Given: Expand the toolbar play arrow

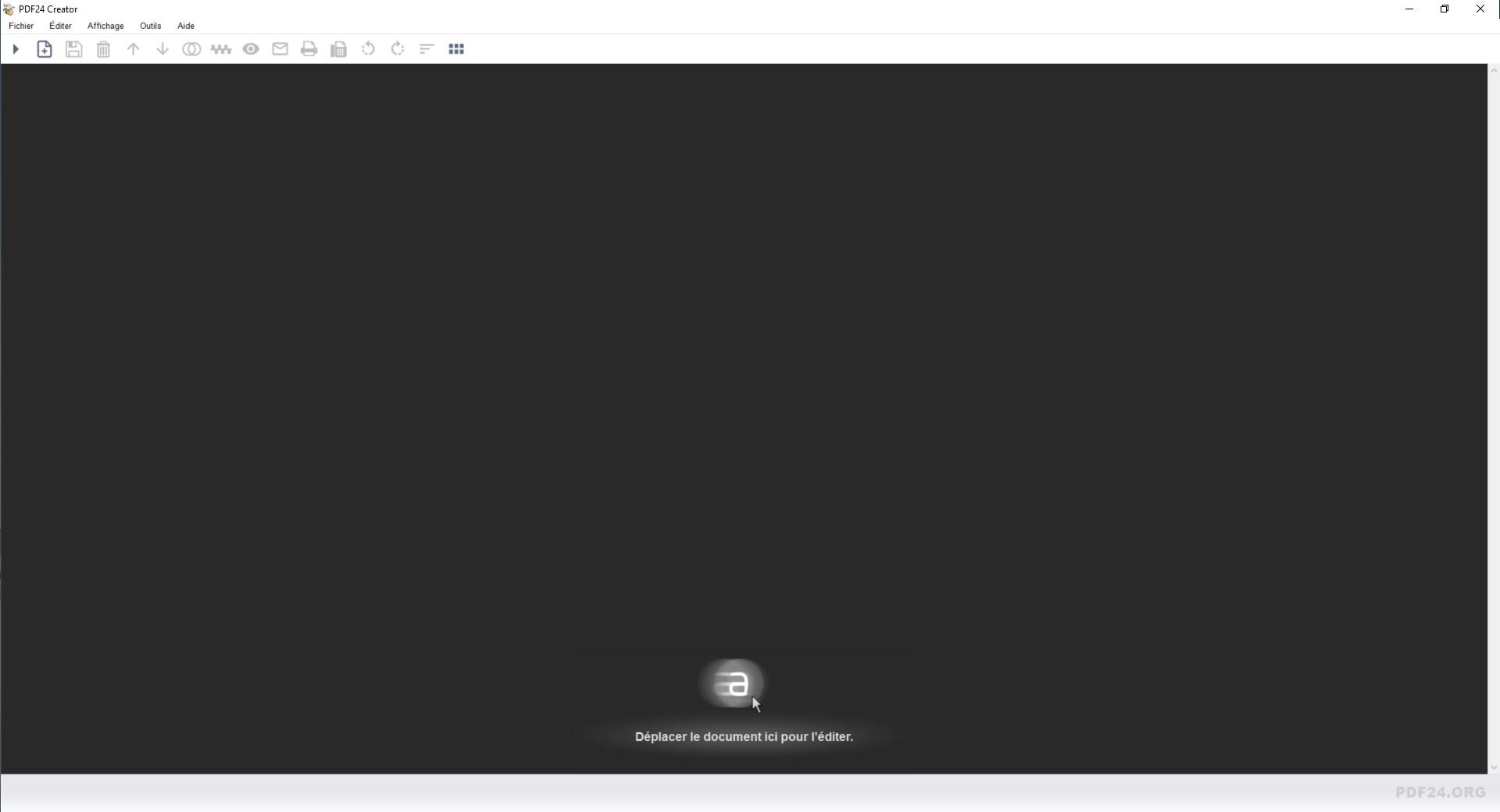Looking at the screenshot, I should click(15, 49).
